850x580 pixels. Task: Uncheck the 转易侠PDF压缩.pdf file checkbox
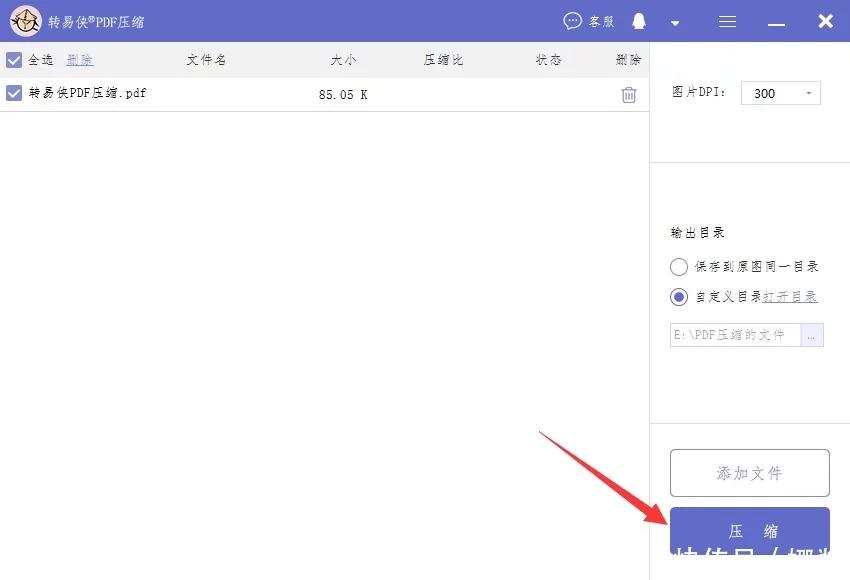[14, 93]
